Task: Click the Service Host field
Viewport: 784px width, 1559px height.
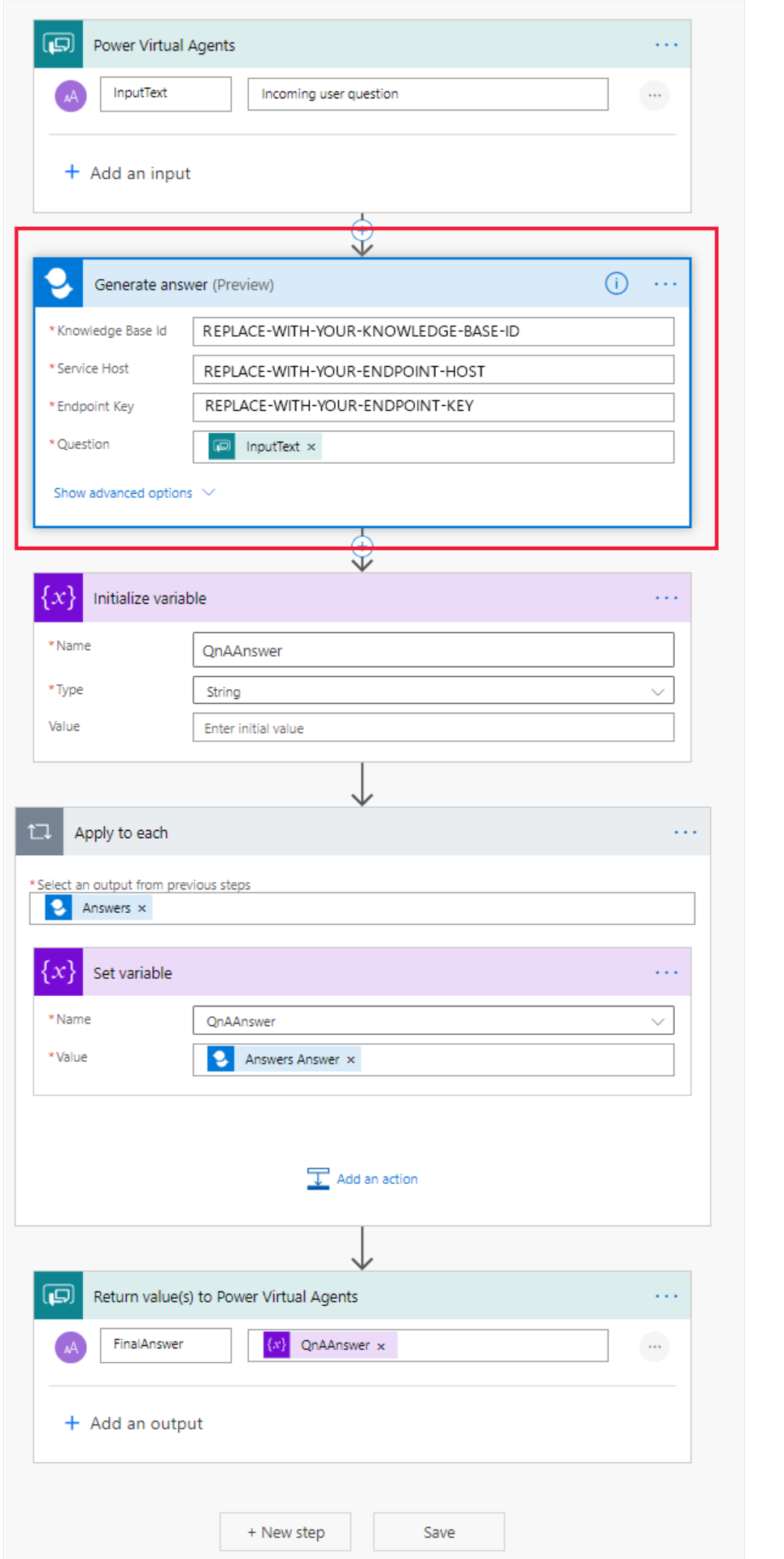Action: pyautogui.click(x=433, y=370)
